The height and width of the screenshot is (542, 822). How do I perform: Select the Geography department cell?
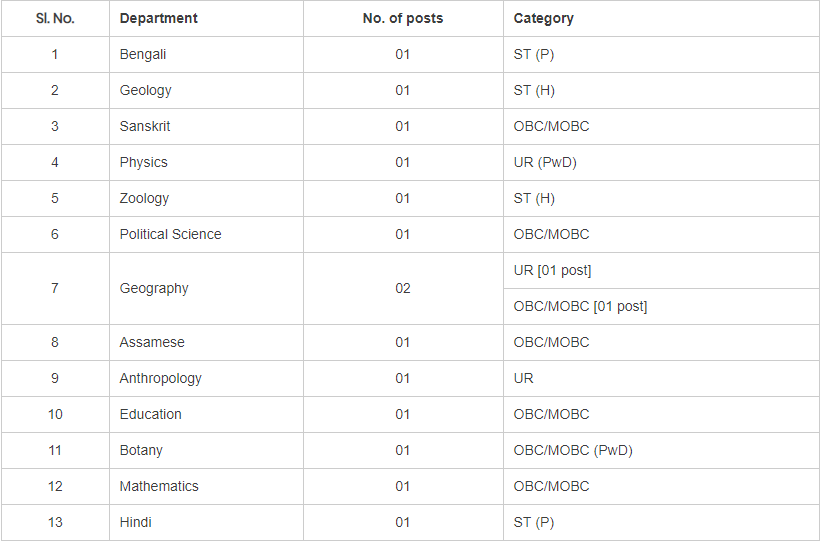154,288
